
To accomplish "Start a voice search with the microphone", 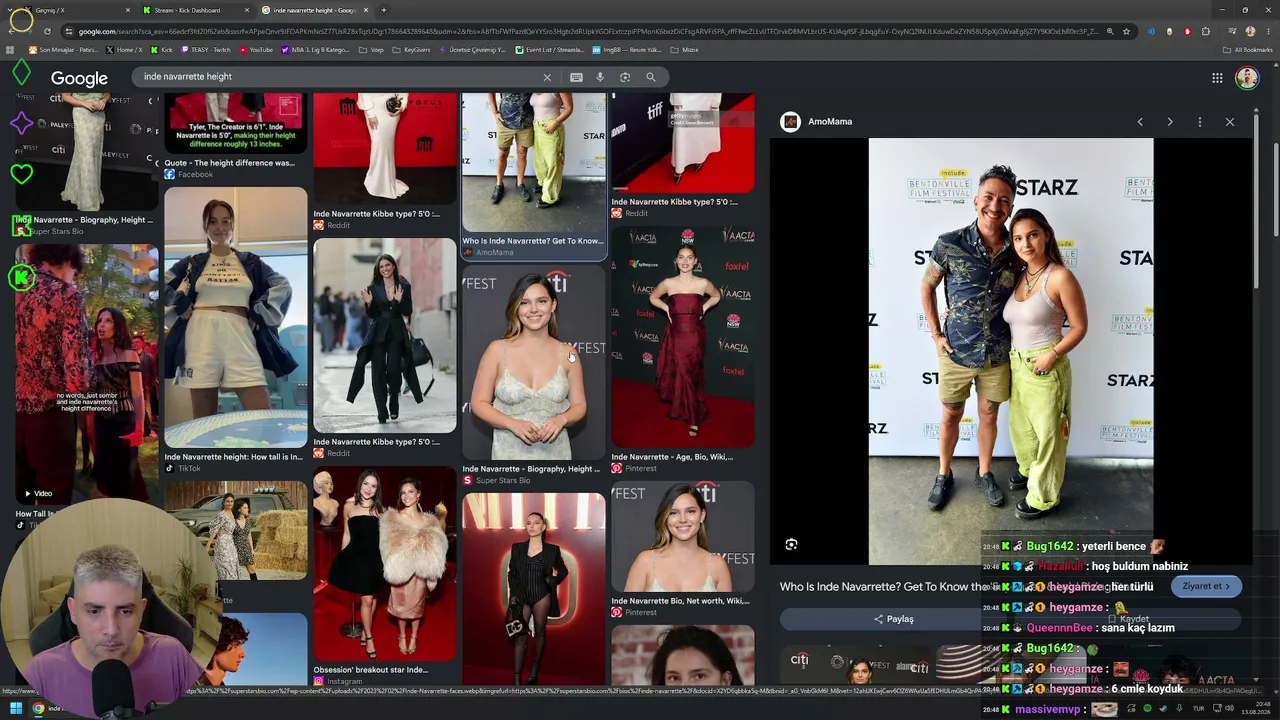I will [x=600, y=77].
